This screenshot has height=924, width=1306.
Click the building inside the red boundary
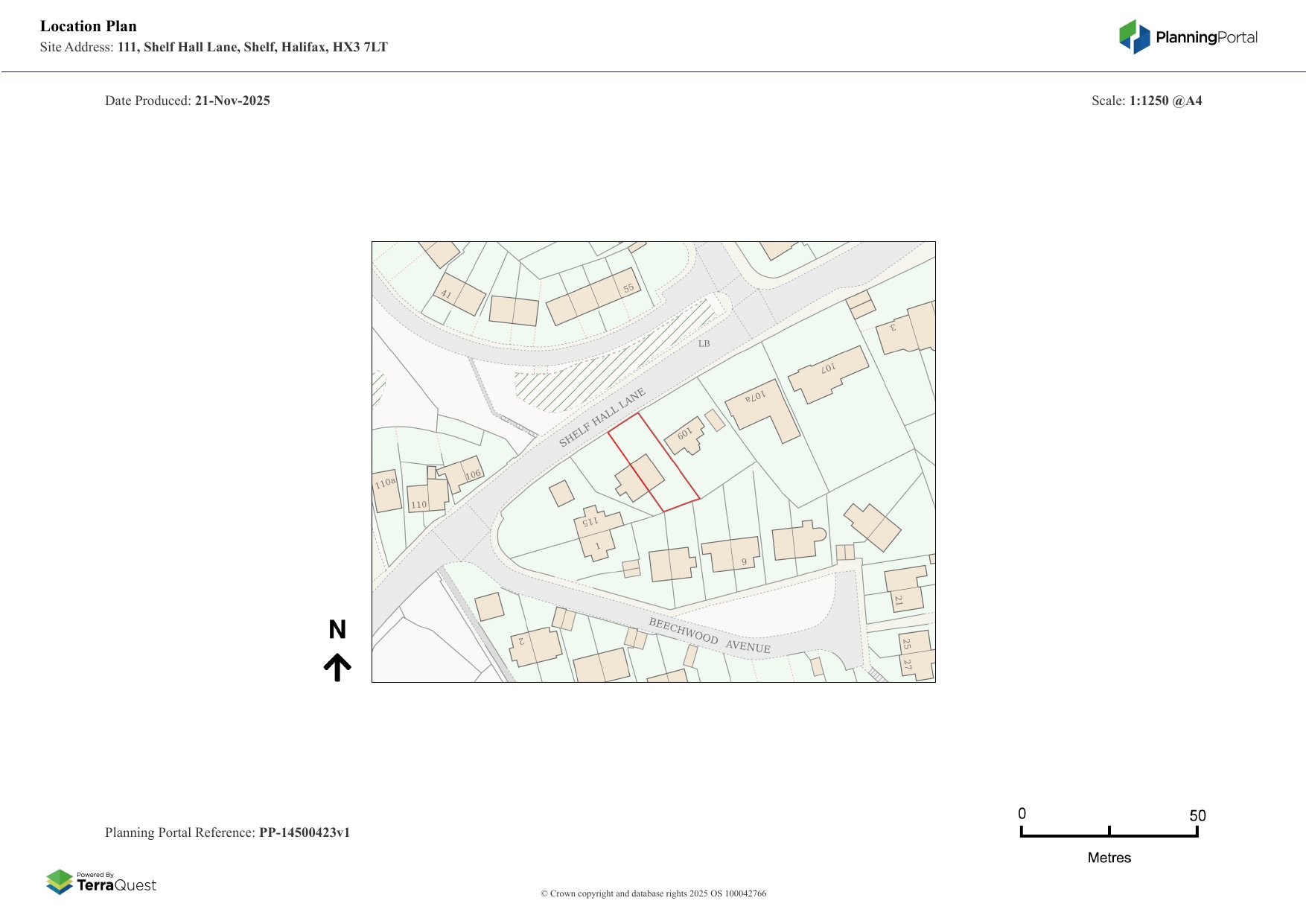pos(639,477)
